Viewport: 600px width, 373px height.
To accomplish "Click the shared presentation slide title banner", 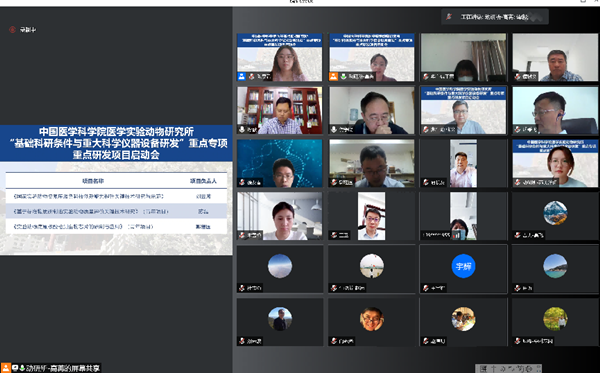I will (x=116, y=143).
